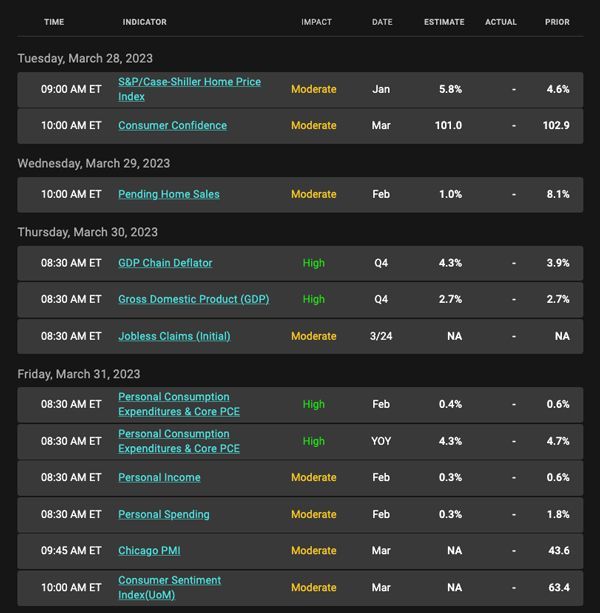This screenshot has height=613, width=600.
Task: Open the YOY Personal Consumption Expenditures link
Action: point(179,441)
